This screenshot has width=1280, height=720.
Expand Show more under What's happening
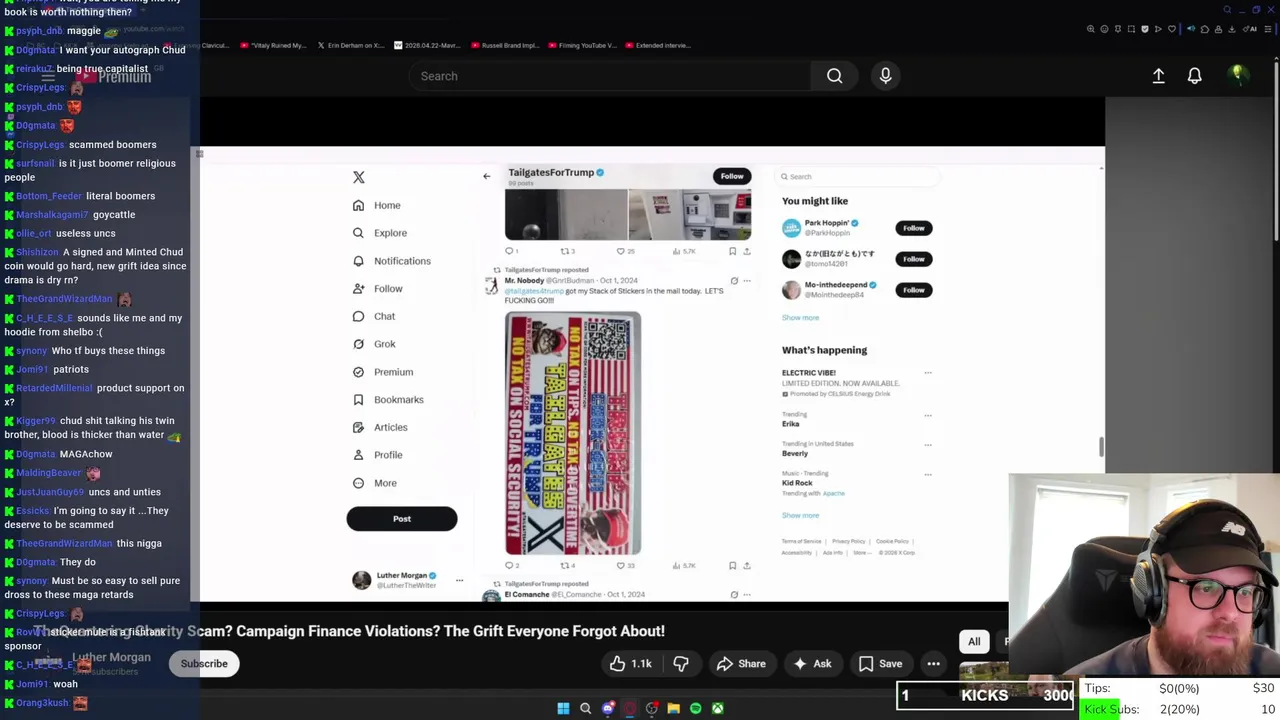tap(800, 516)
